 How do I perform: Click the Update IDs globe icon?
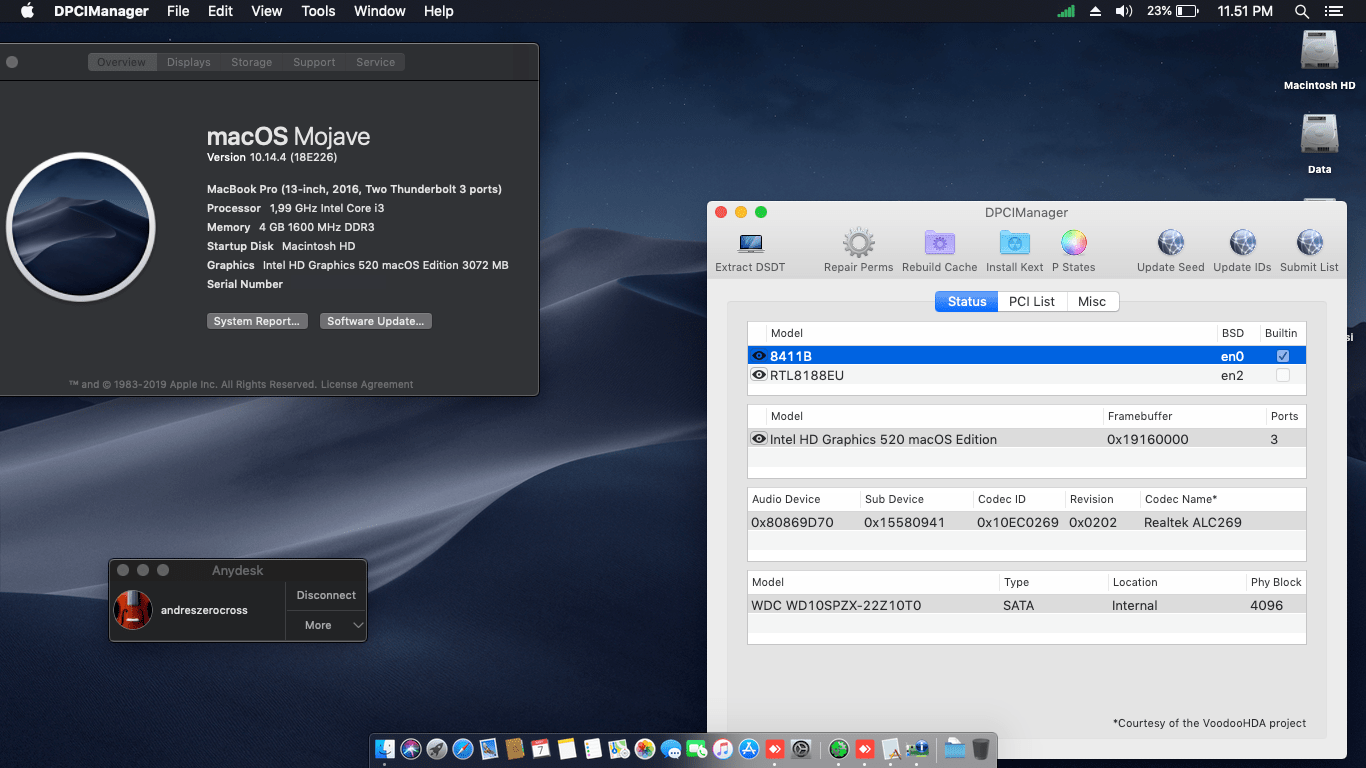[x=1241, y=243]
